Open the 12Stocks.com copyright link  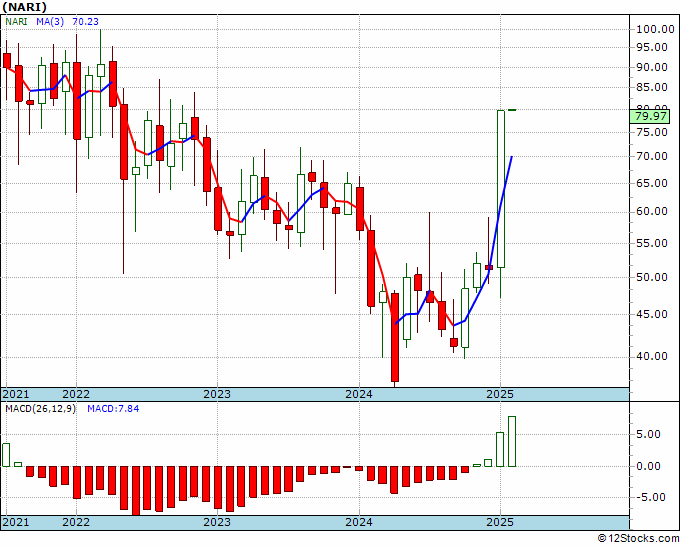click(638, 539)
